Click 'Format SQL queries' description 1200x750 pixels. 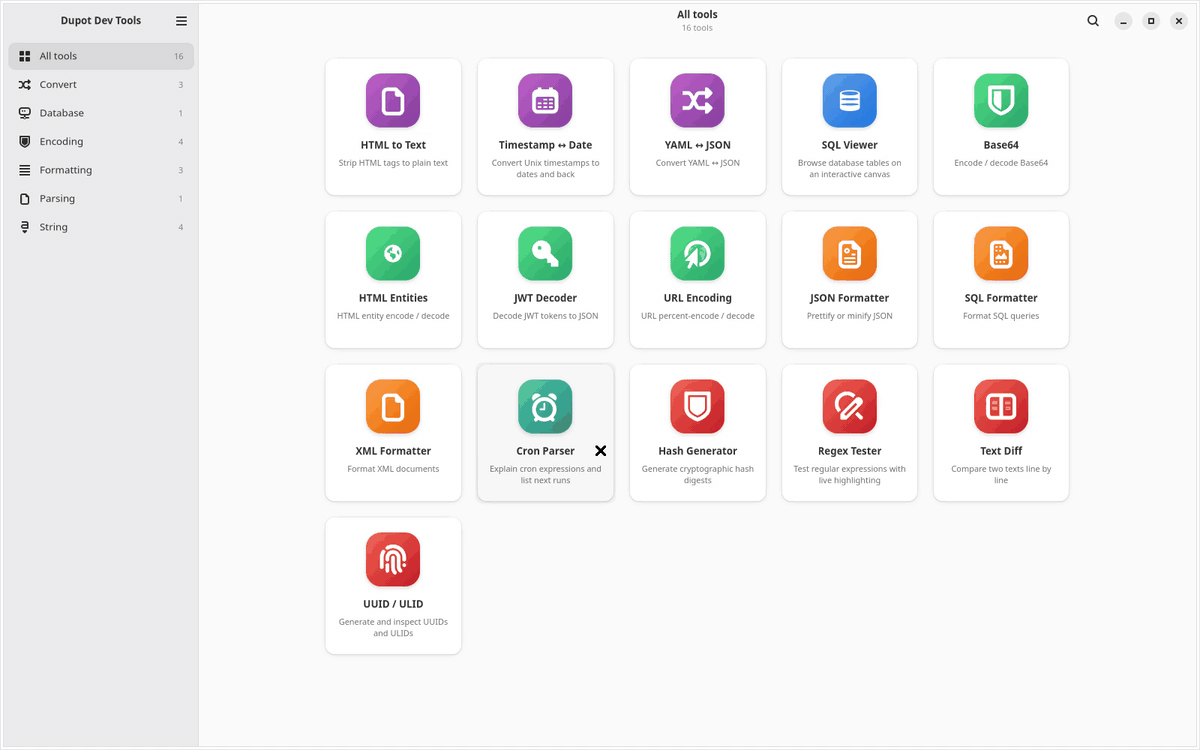1001,316
